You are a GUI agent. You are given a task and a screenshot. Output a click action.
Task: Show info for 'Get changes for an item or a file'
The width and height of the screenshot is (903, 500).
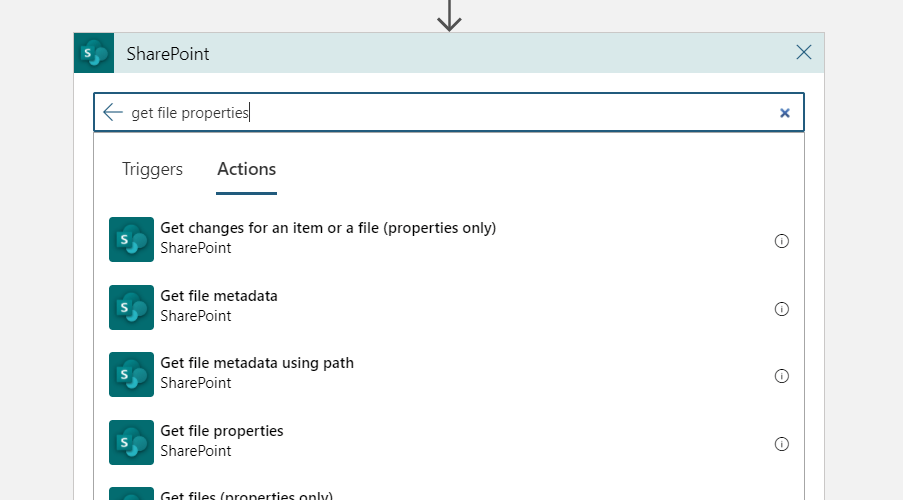pos(782,241)
